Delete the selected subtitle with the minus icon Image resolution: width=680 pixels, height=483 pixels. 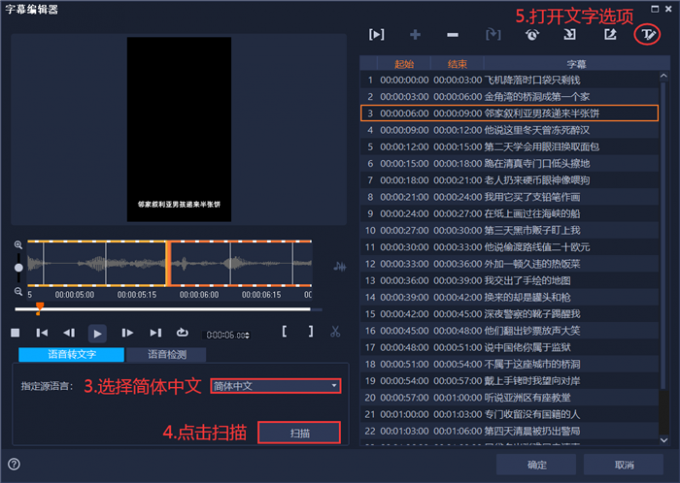click(452, 35)
